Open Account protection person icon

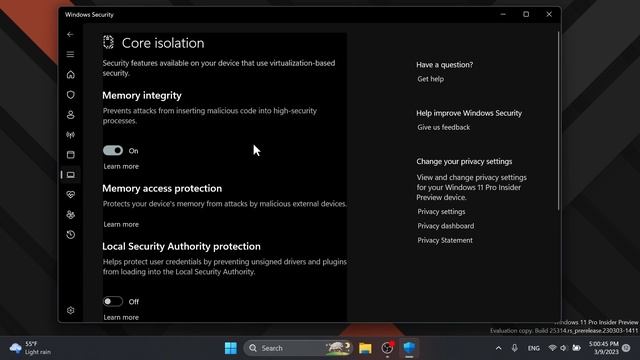(70, 115)
